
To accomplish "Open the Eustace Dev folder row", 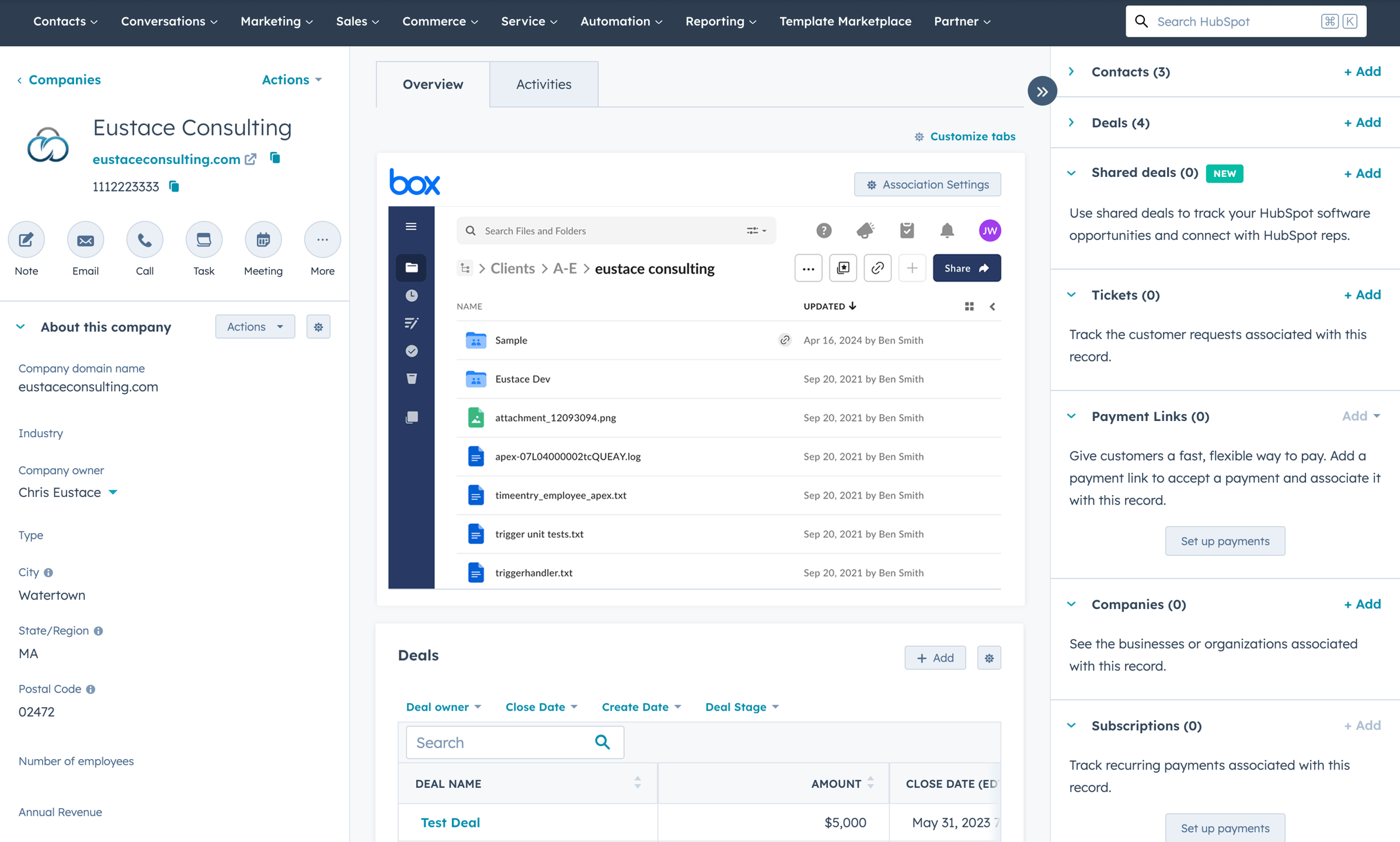I will coord(729,379).
